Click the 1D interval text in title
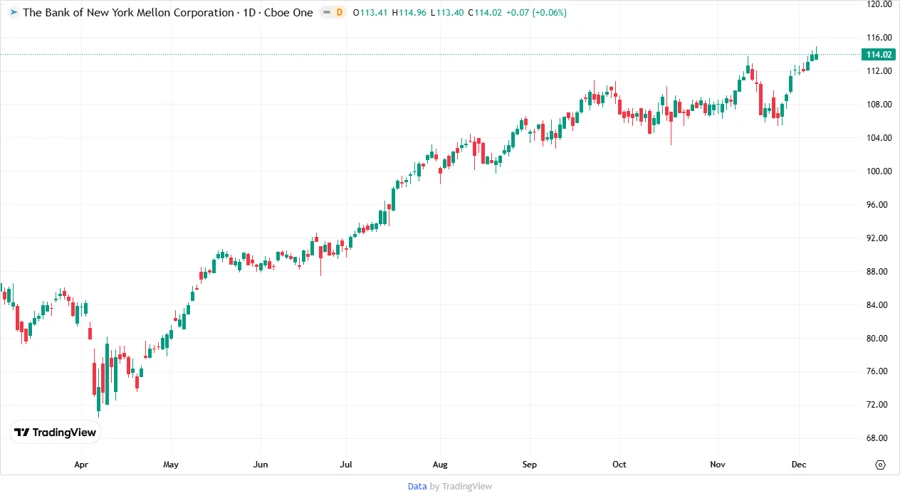The height and width of the screenshot is (498, 900). click(249, 12)
